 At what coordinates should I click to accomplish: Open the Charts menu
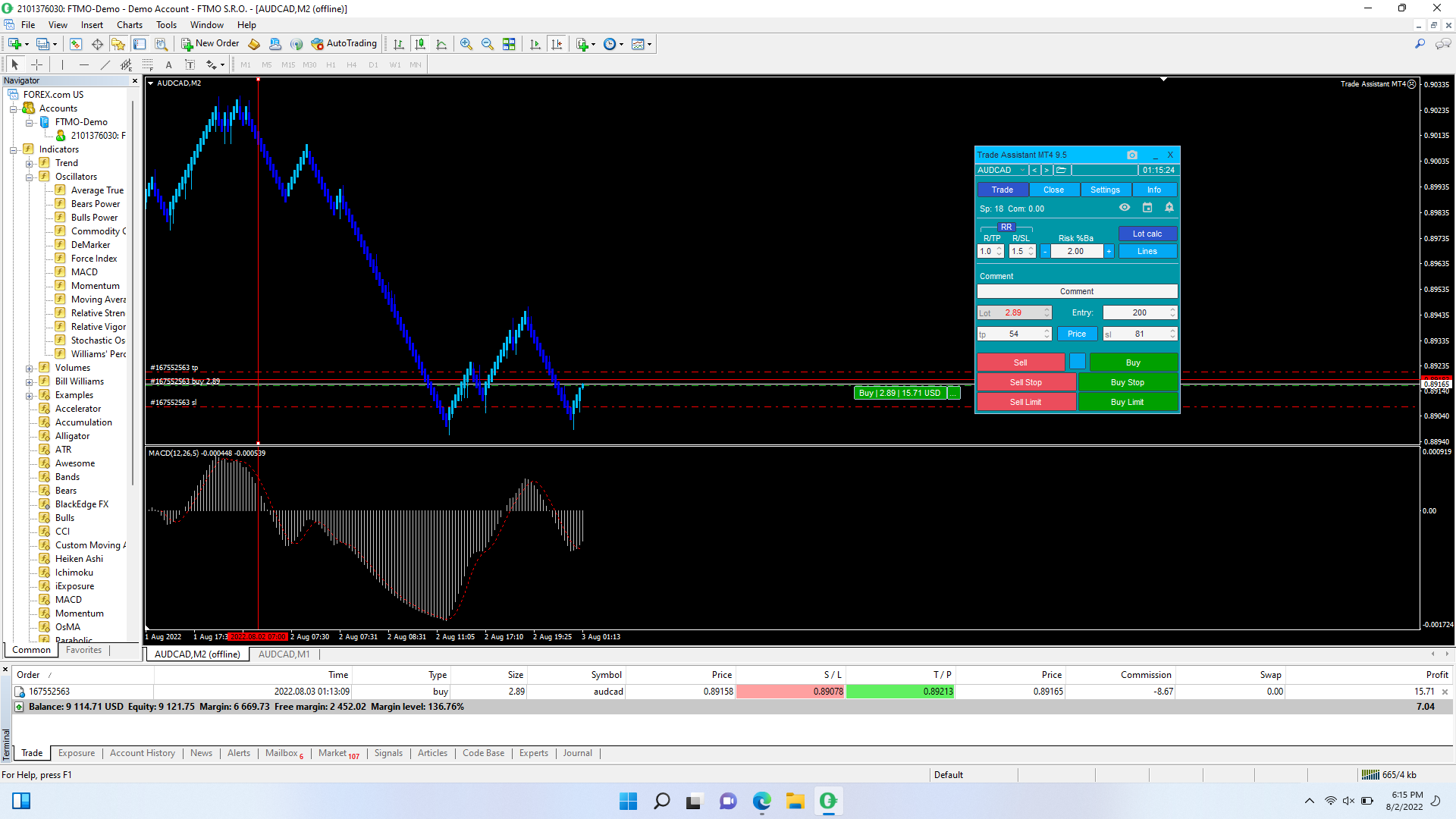pyautogui.click(x=129, y=24)
